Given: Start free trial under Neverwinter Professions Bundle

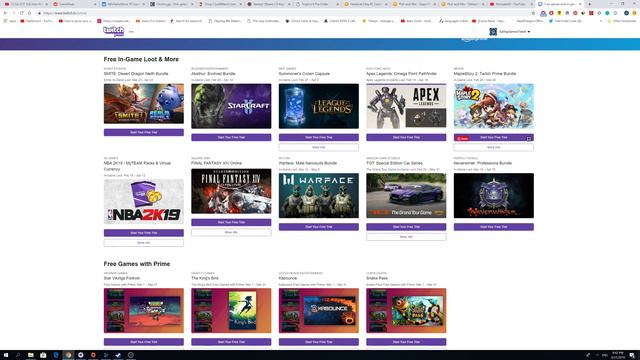Looking at the screenshot, I should tap(493, 227).
